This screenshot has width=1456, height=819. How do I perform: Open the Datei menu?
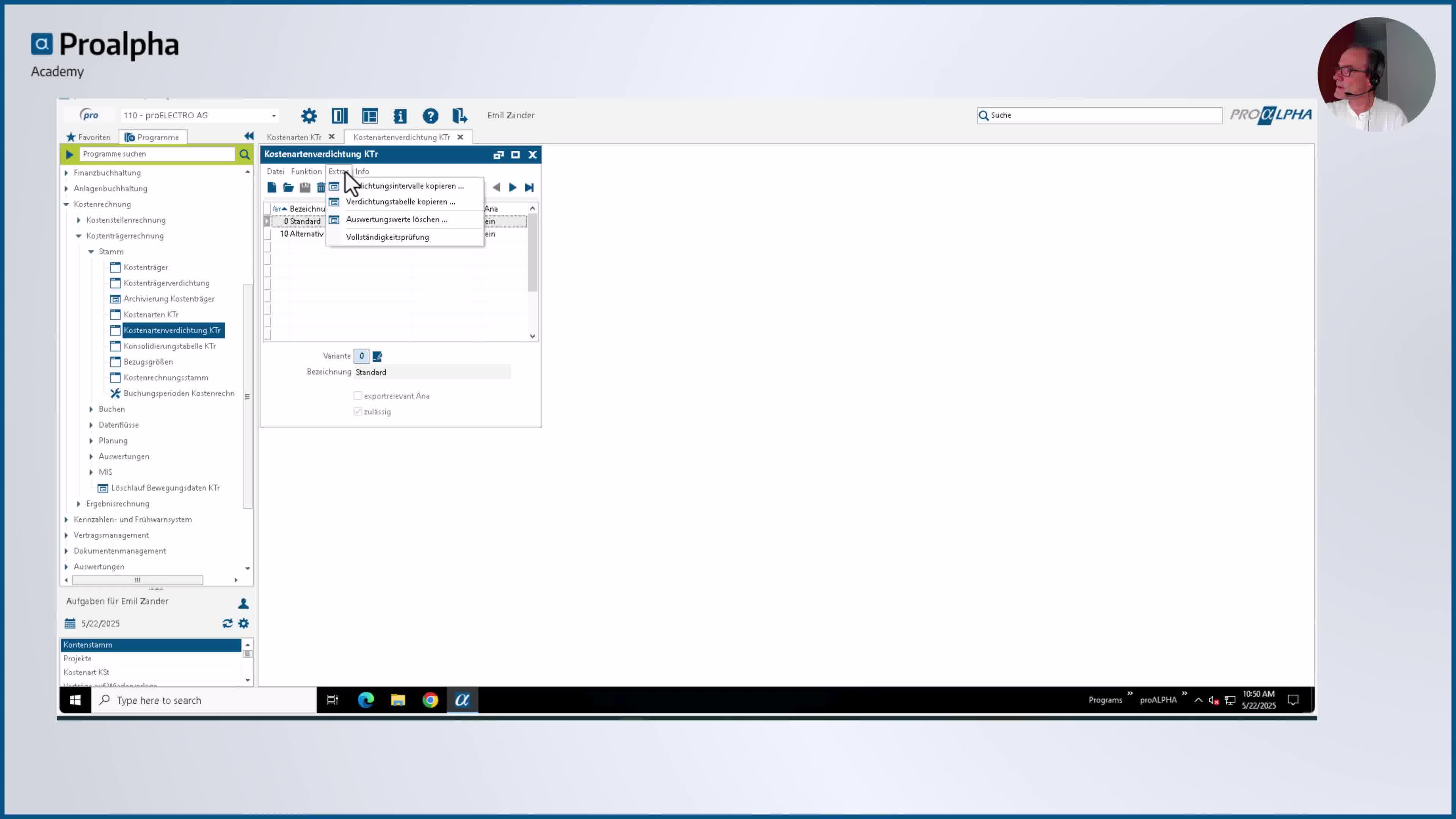[276, 171]
